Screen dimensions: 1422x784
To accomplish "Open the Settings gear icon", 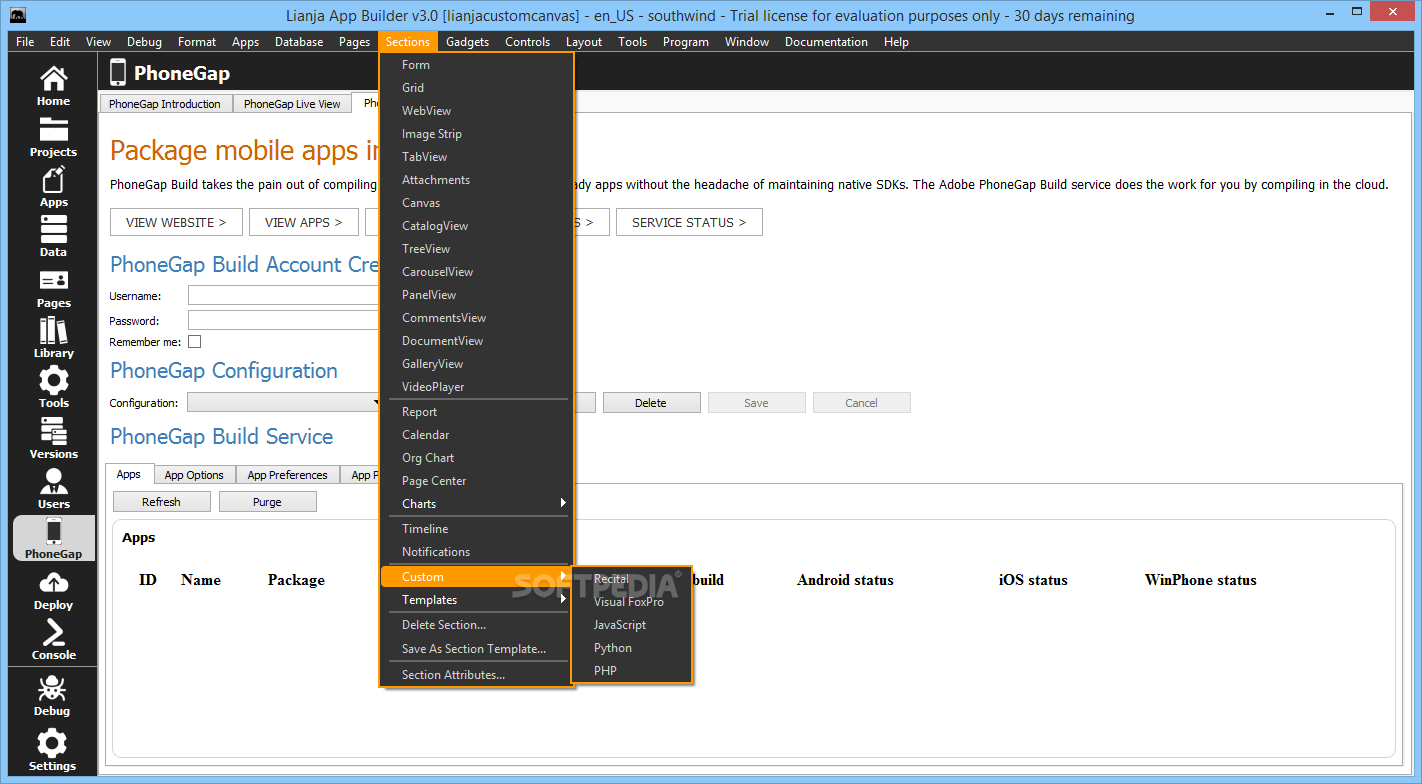I will pos(52,751).
